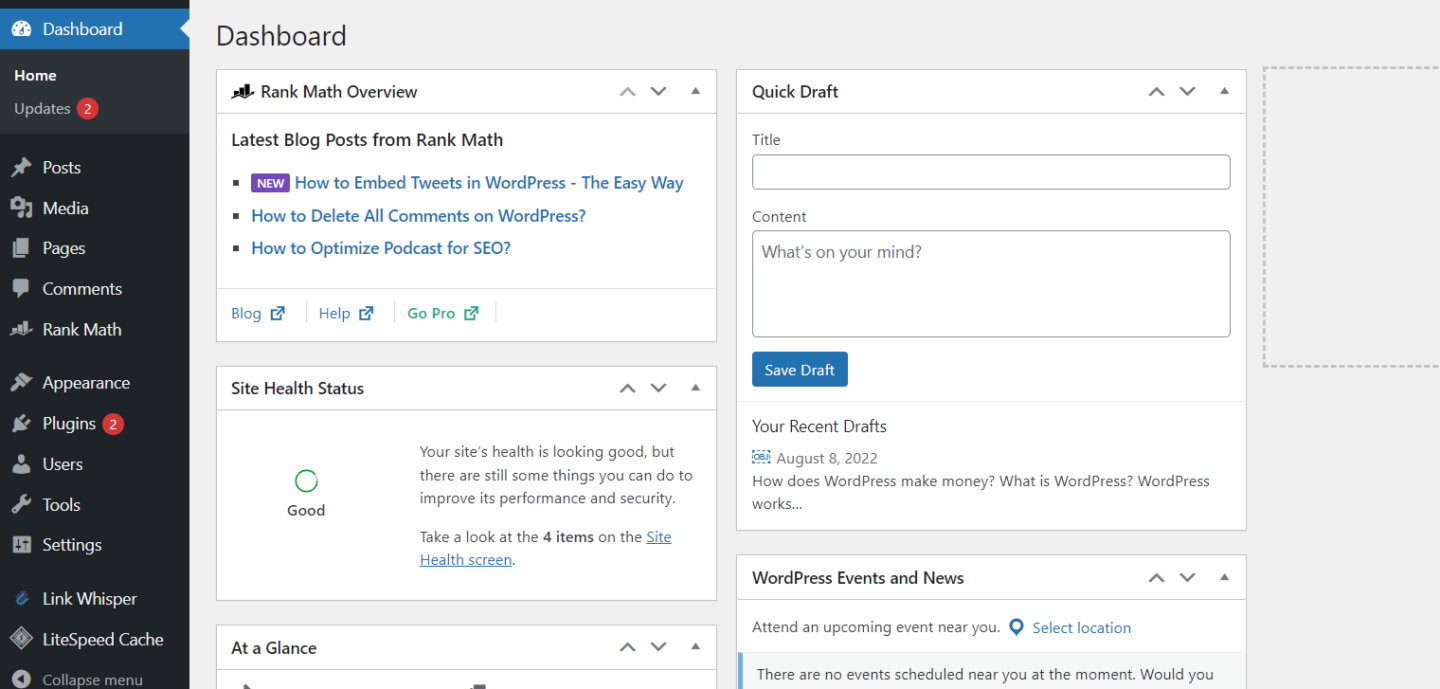Click the Go Pro link
This screenshot has width=1440, height=689.
coord(431,313)
